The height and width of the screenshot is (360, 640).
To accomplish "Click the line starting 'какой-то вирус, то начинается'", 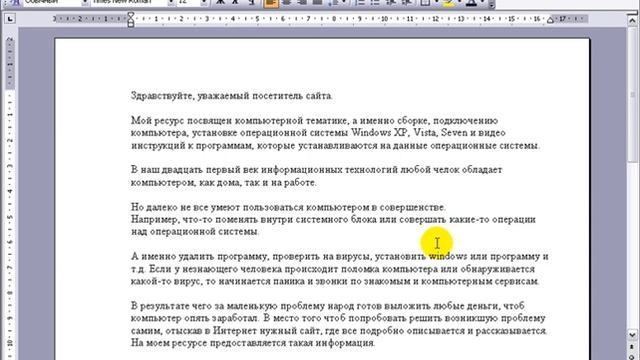I will click(x=335, y=281).
